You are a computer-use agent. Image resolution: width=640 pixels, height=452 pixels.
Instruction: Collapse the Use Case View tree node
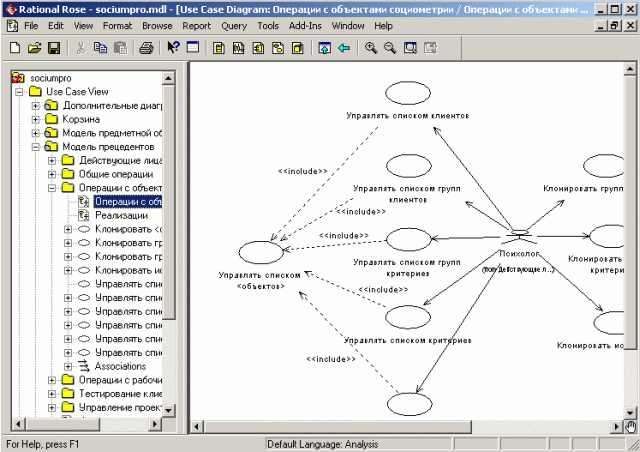pyautogui.click(x=20, y=92)
